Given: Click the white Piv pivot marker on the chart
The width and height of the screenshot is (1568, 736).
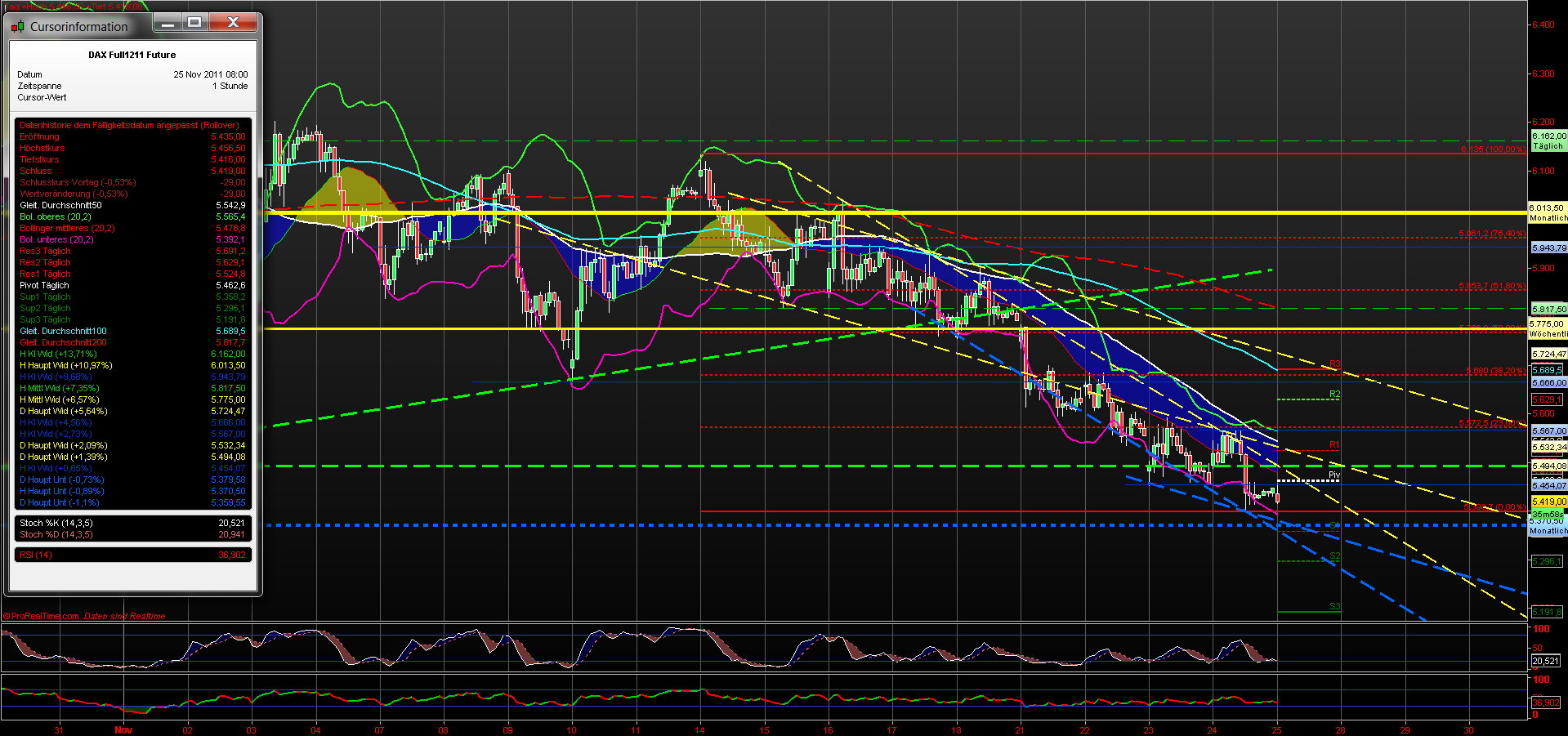Looking at the screenshot, I should tap(1333, 473).
